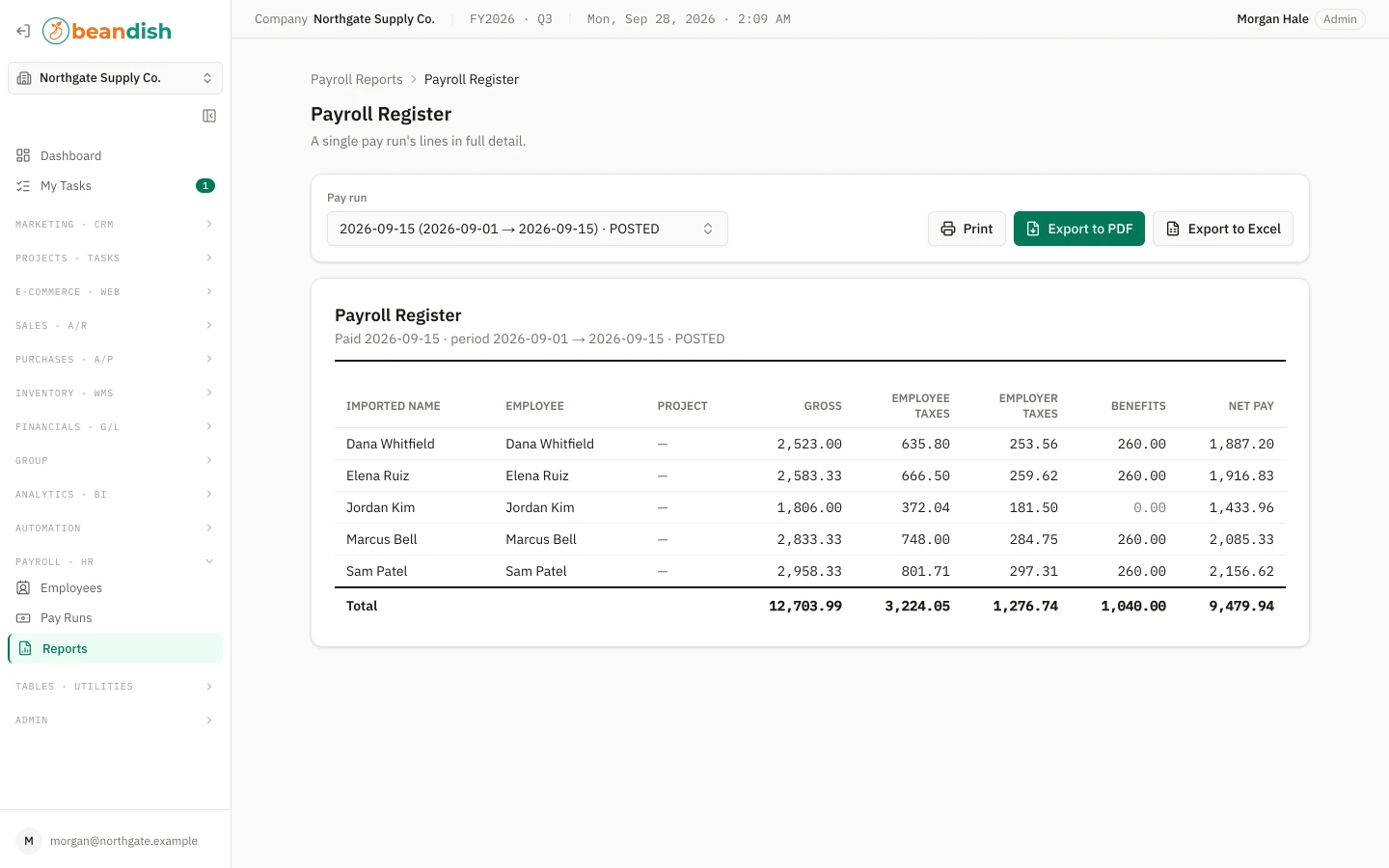Open My Tasks in sidebar

115,185
